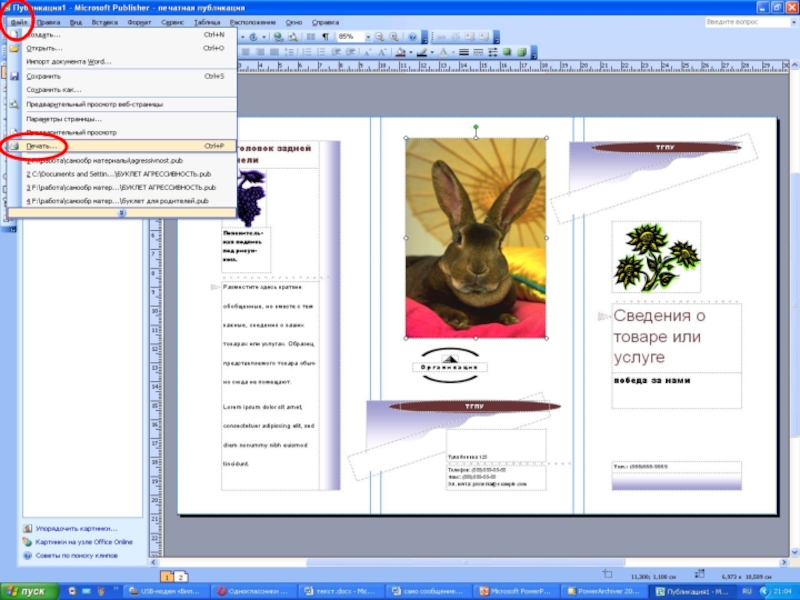
Task: Click the Windows Пуск start button
Action: [x=27, y=591]
